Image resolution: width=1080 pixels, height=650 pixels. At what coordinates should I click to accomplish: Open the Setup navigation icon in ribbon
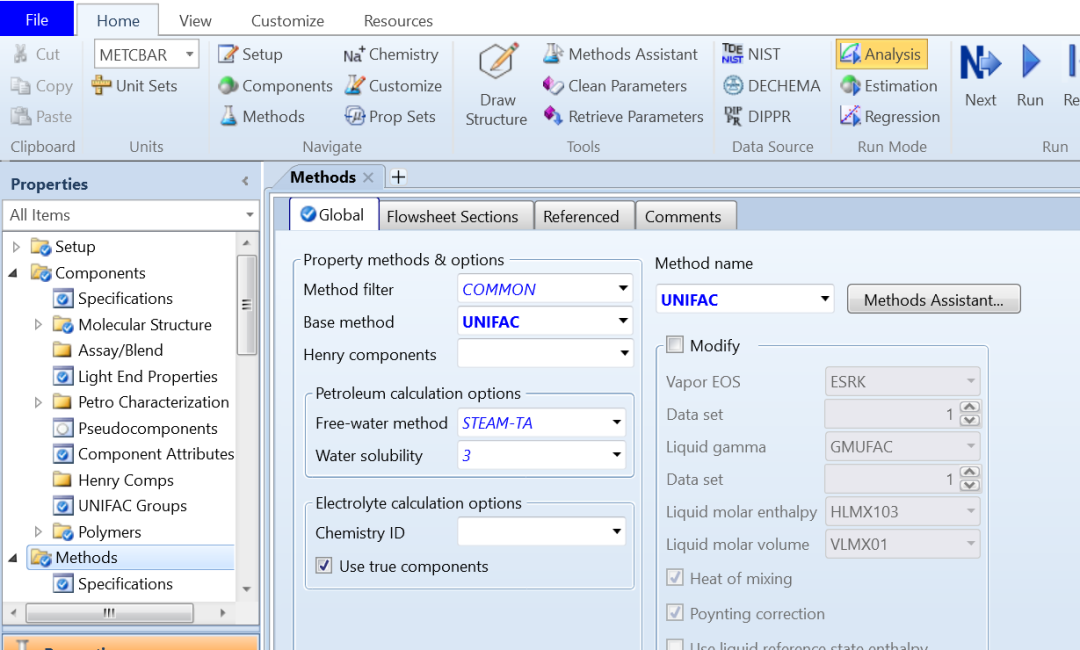click(250, 54)
